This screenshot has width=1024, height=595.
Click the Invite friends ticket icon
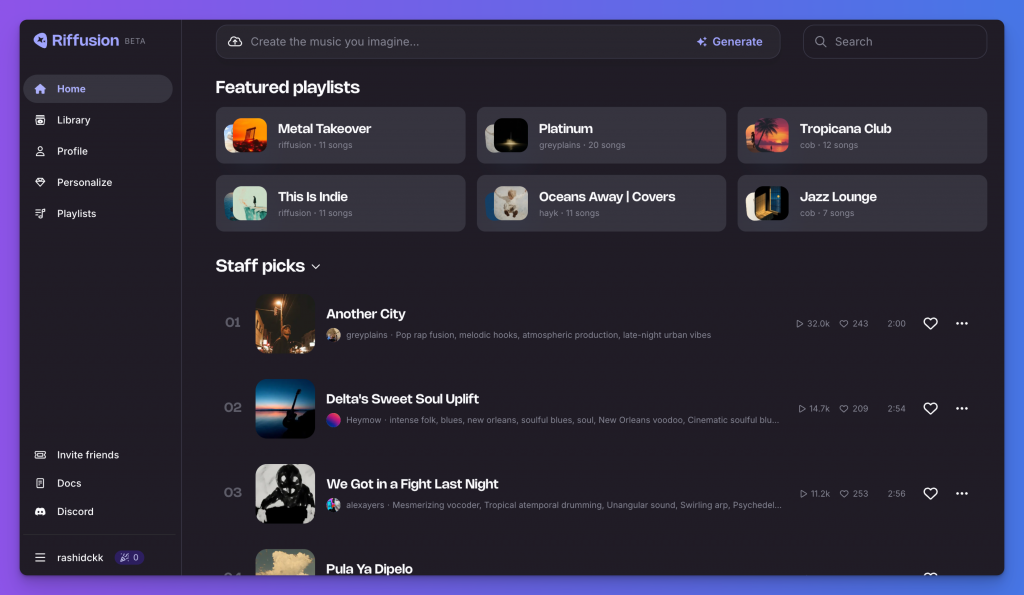point(40,455)
